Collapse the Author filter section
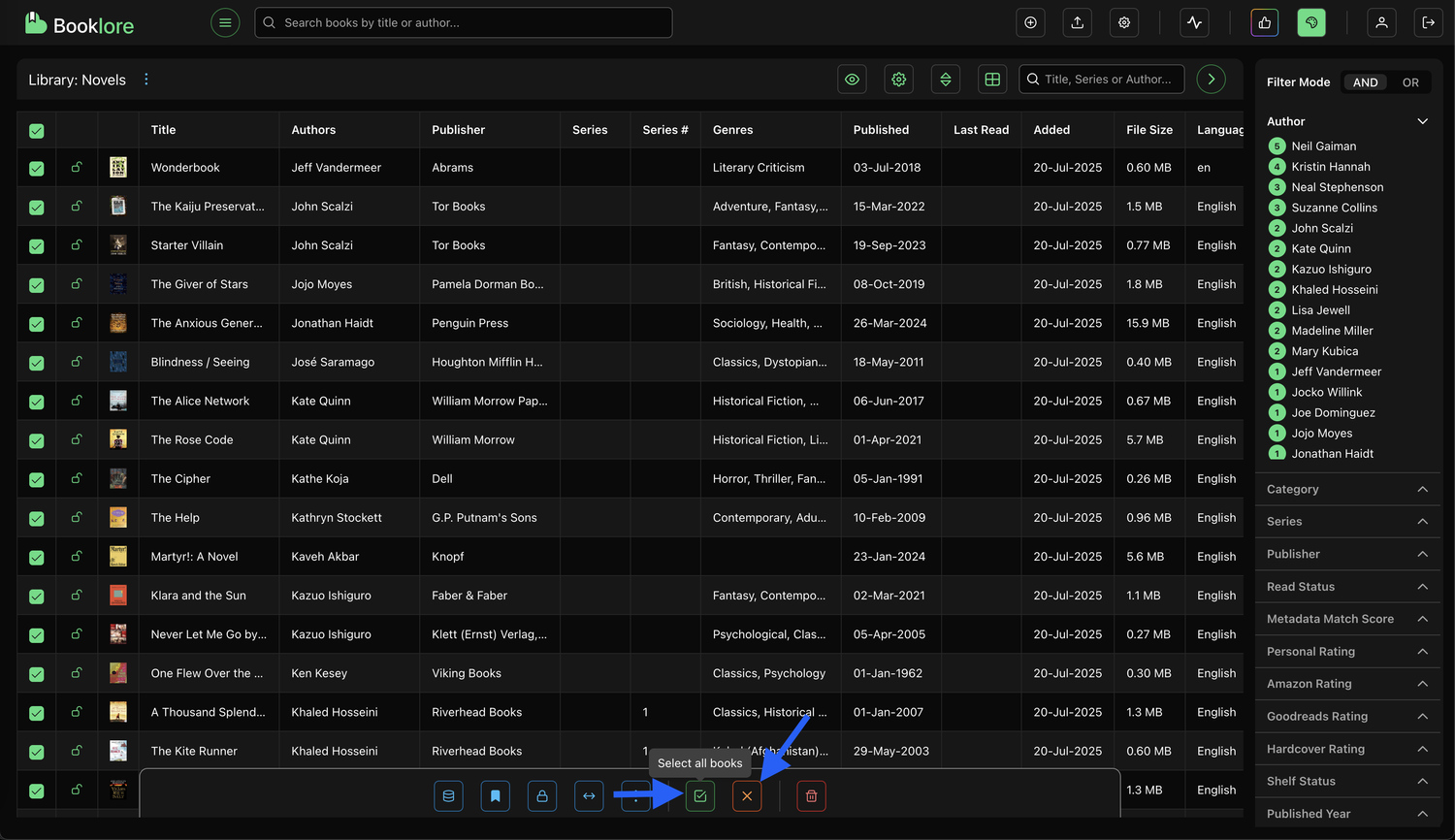1455x840 pixels. pyautogui.click(x=1422, y=121)
